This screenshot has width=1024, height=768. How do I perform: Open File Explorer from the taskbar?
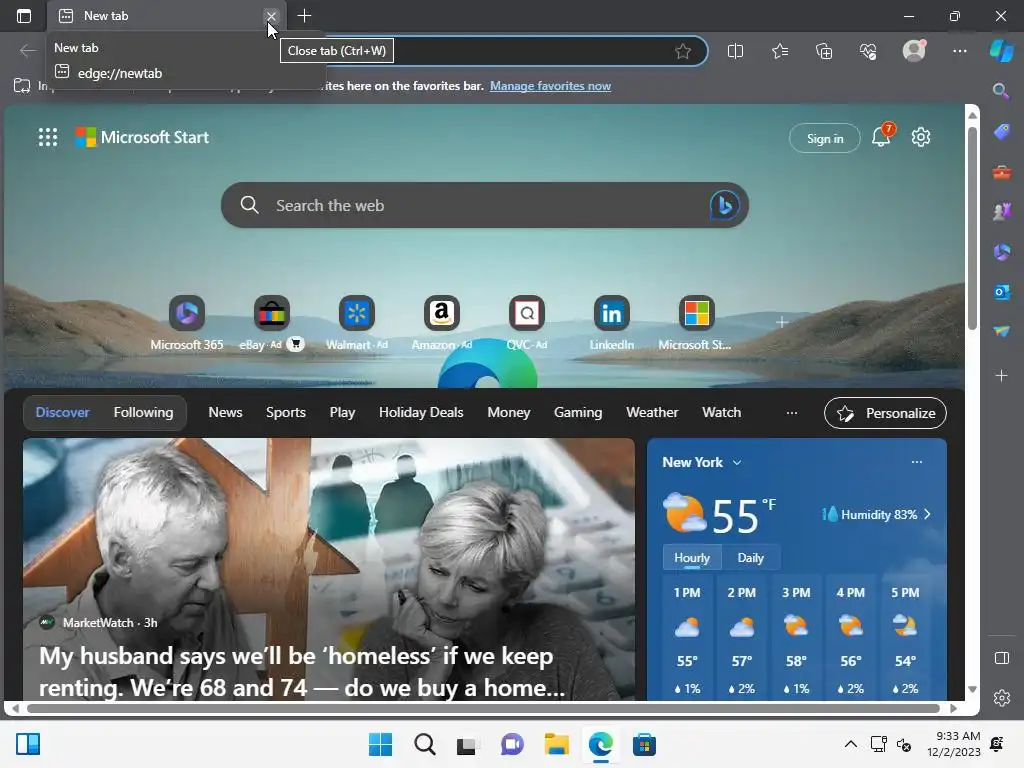point(556,744)
